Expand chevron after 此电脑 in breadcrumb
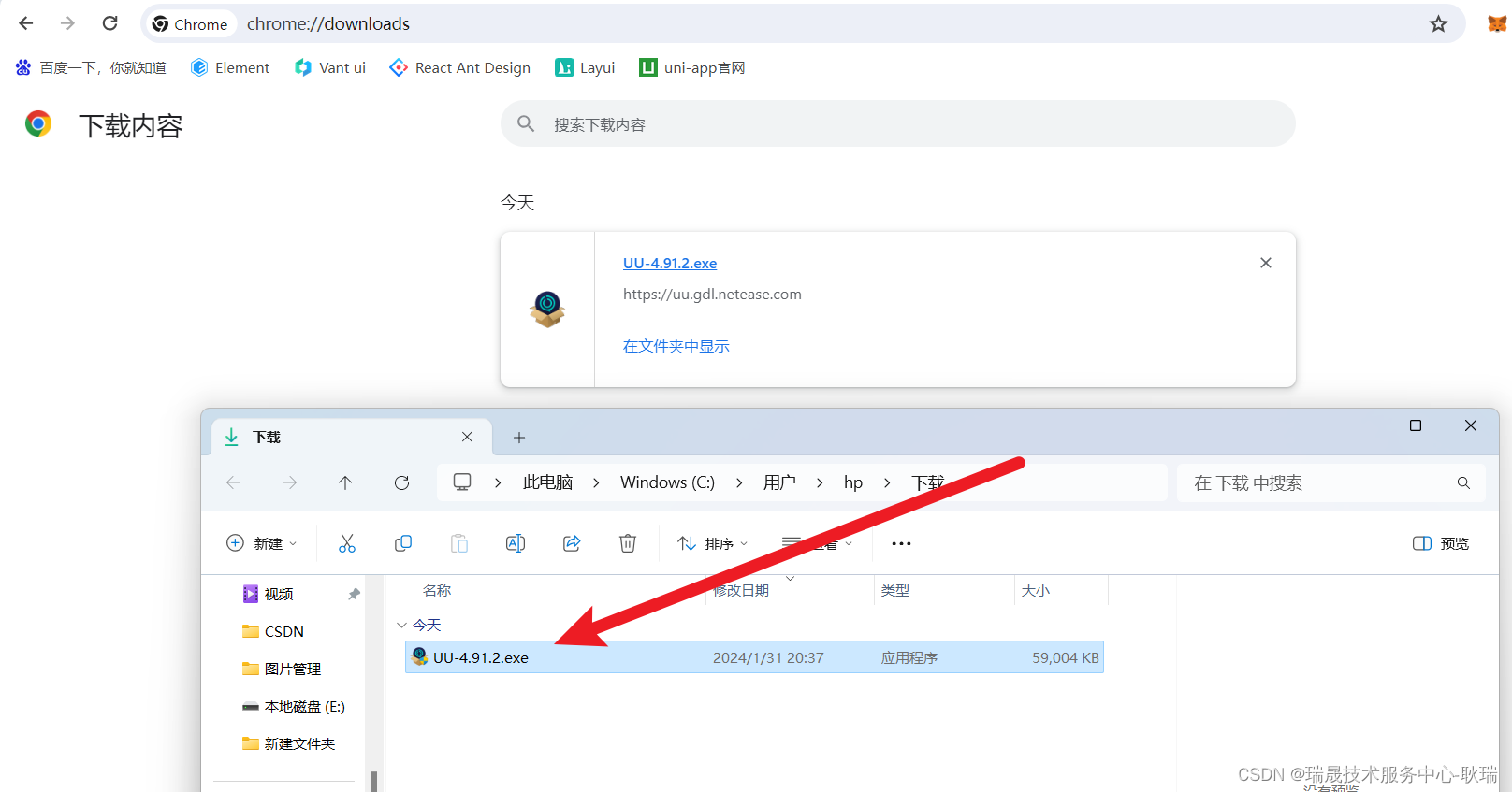The height and width of the screenshot is (792, 1512). pos(596,482)
